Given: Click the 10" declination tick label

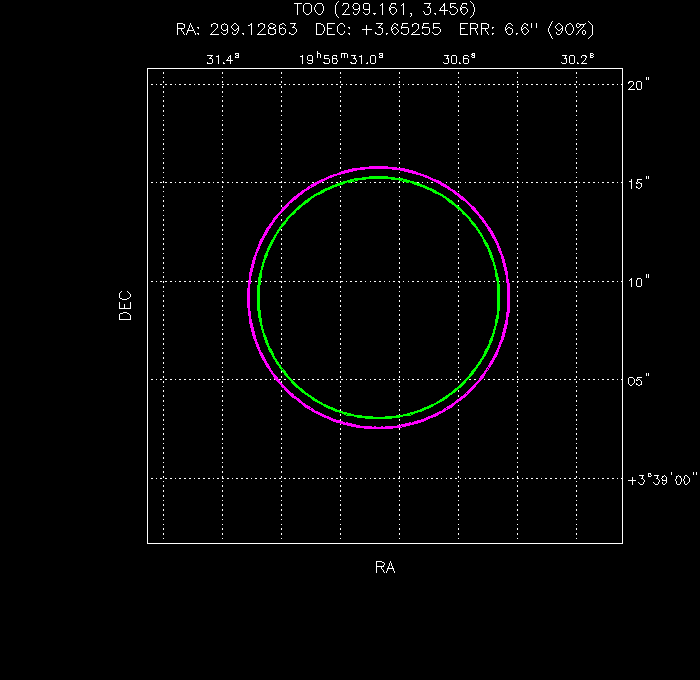Looking at the screenshot, I should (x=639, y=282).
